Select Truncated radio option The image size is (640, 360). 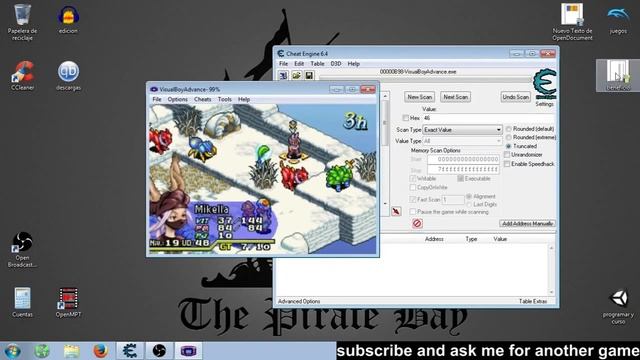509,146
